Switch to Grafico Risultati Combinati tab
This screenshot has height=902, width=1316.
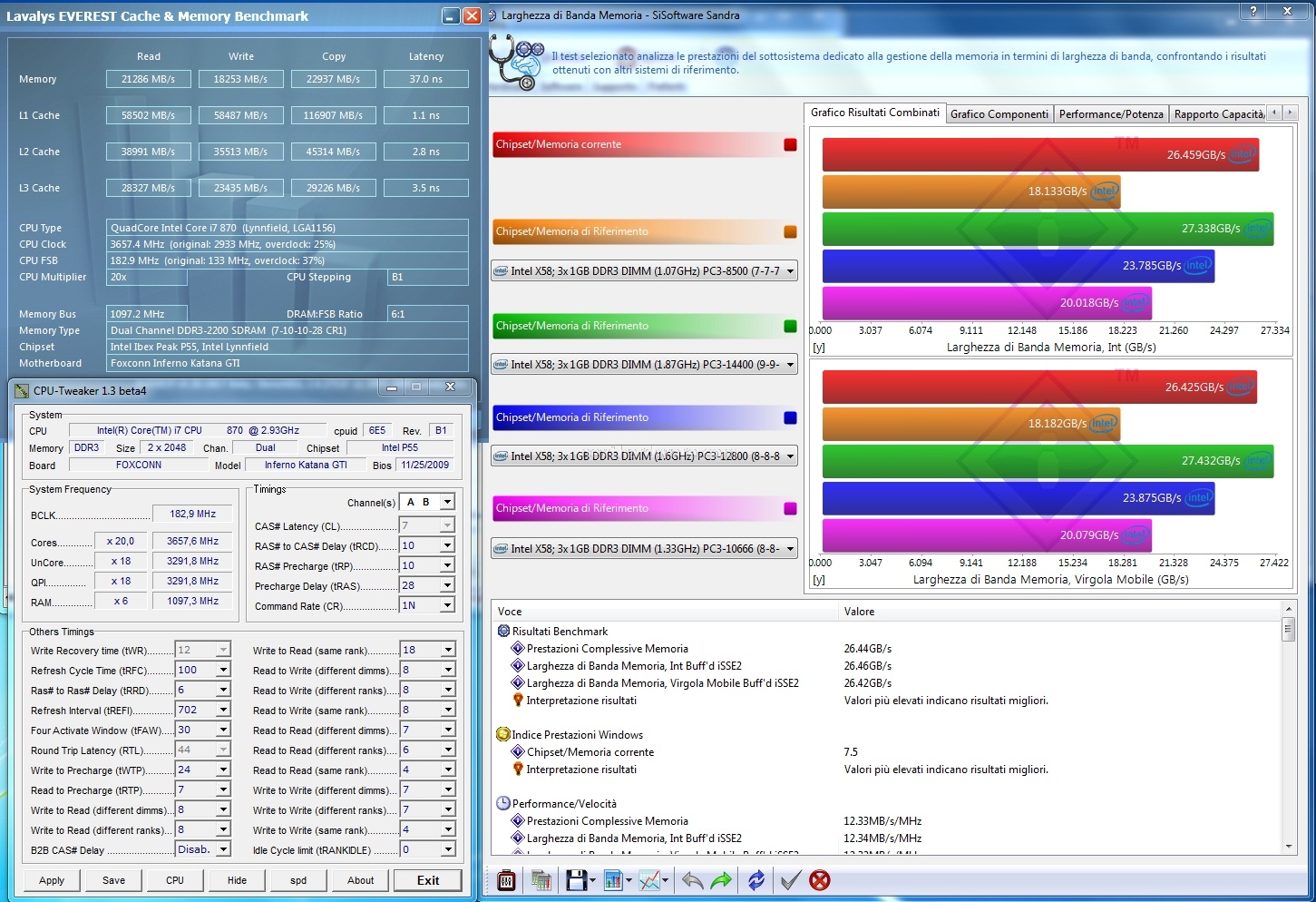(x=874, y=113)
